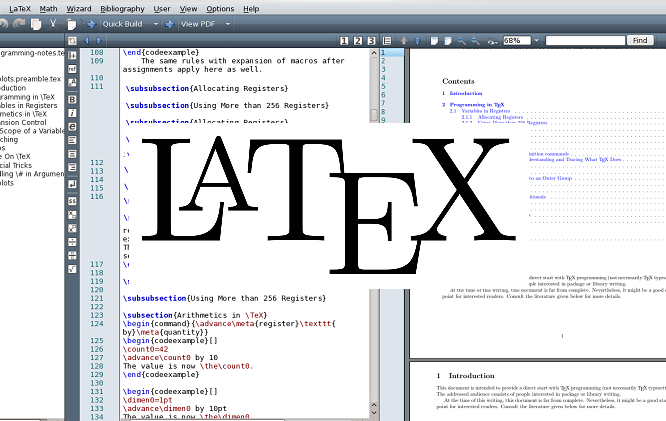Click the Find button in PDF viewer
The width and height of the screenshot is (666, 421).
640,40
